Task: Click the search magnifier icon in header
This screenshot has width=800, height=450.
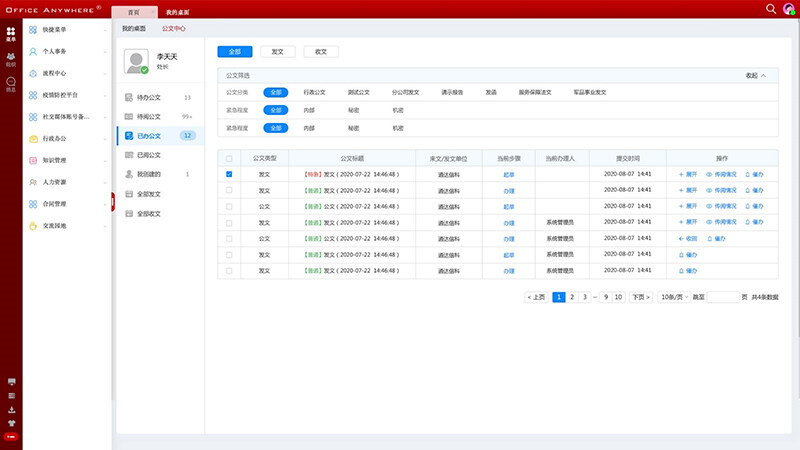Action: (x=770, y=8)
